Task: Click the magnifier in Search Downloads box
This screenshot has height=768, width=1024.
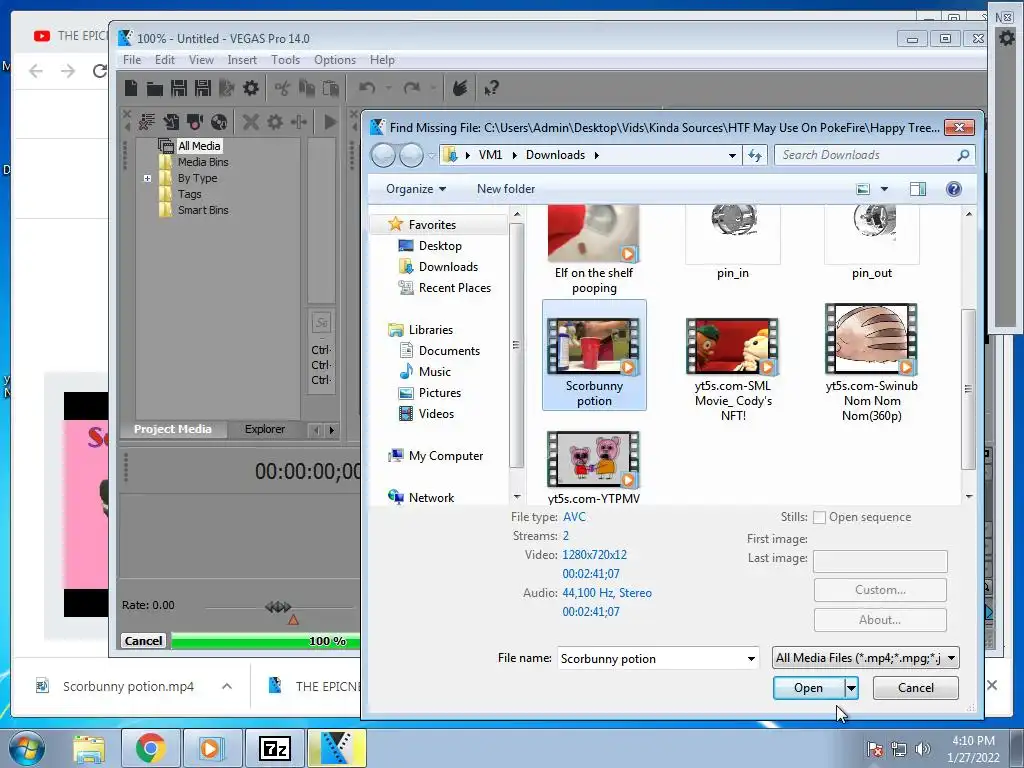Action: pos(963,155)
